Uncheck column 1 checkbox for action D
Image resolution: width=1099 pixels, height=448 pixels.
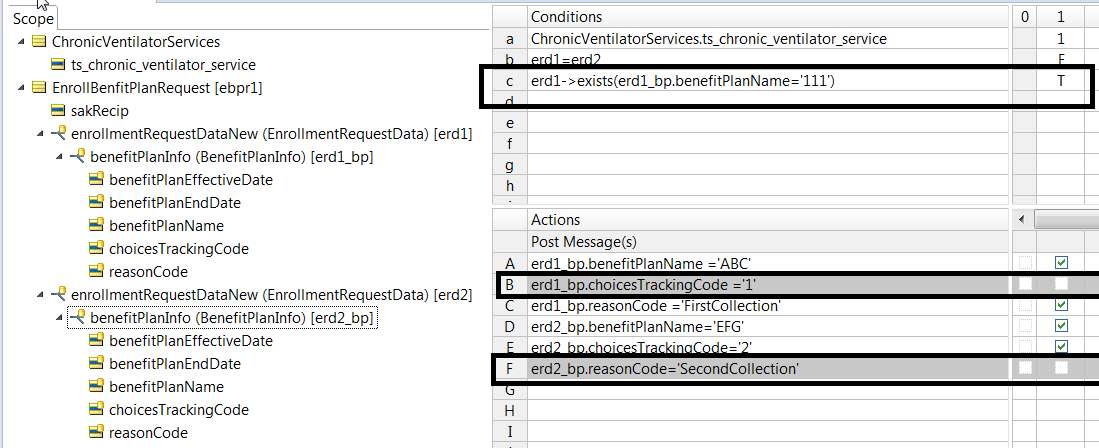click(x=1061, y=326)
